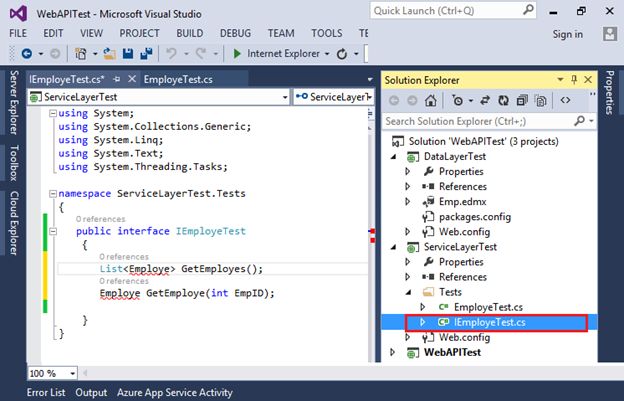Click the View Code icon in Solution Explorer
This screenshot has height=401, width=624.
click(x=565, y=100)
